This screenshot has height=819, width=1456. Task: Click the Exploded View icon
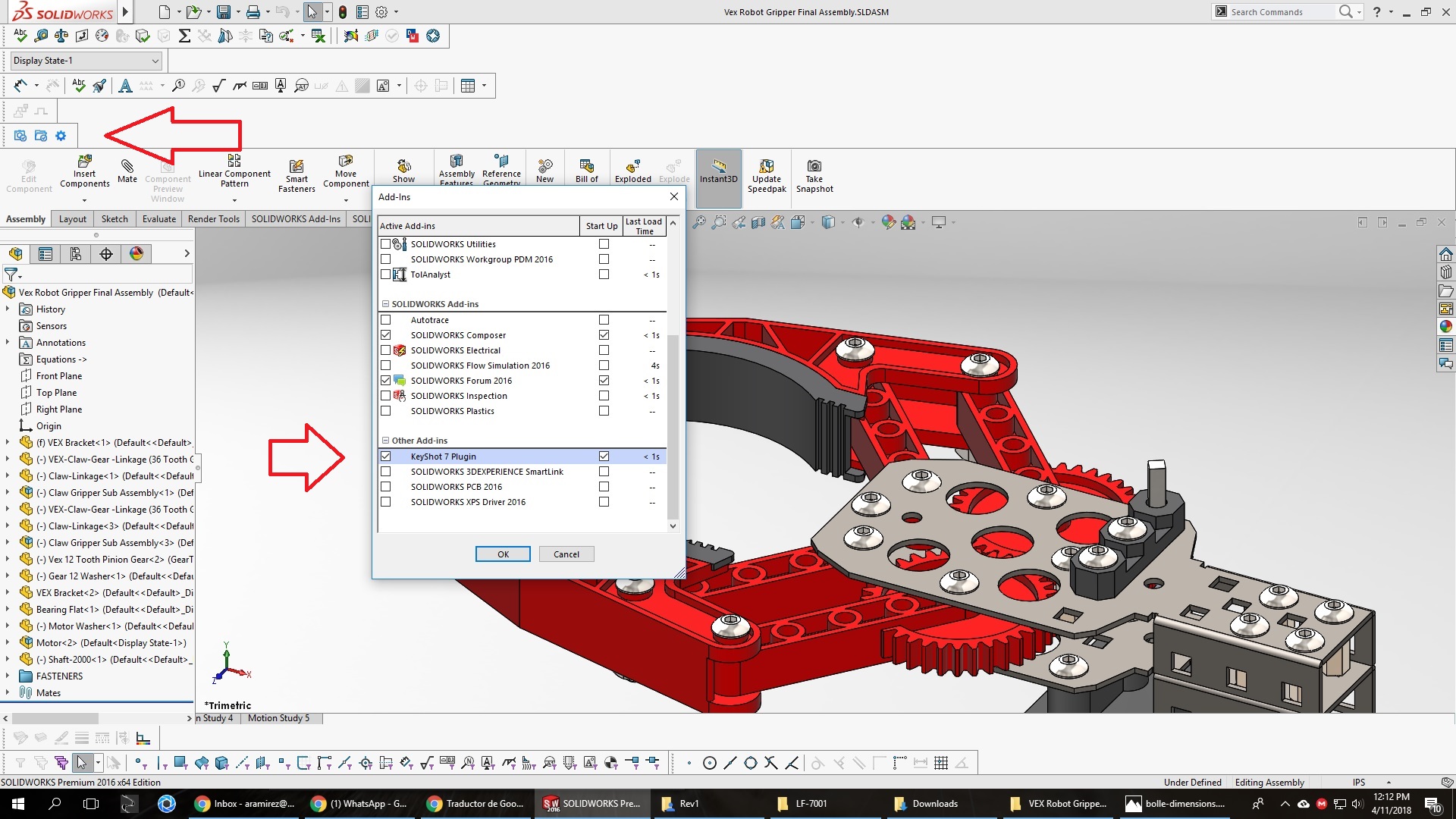632,168
